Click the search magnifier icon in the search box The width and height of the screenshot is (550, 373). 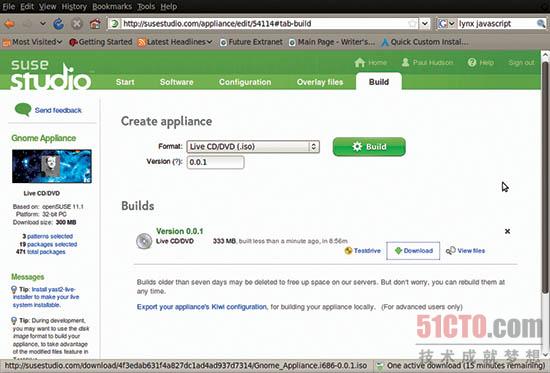pos(541,24)
